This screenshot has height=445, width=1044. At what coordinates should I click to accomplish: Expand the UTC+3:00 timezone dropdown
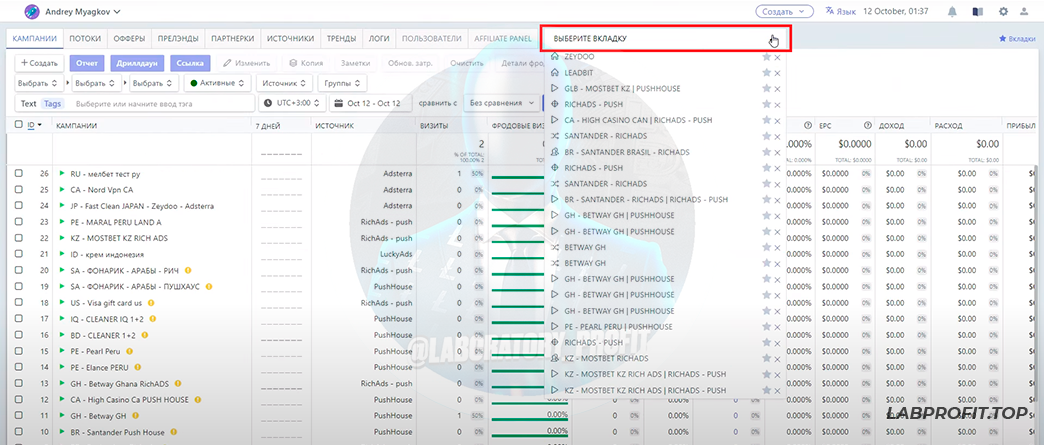(292, 103)
